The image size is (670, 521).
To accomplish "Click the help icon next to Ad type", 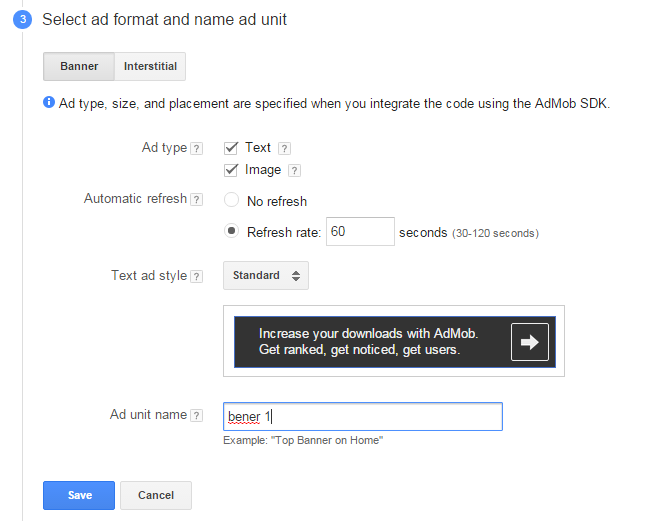I will (x=196, y=148).
